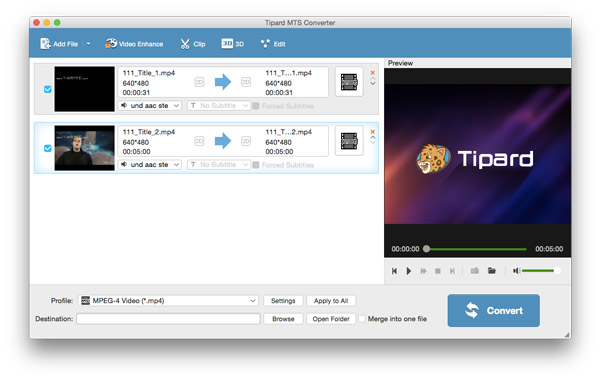Screen dimensions: 600x380
Task: Uncheck the 111_Title_1.mp4 file checkbox
Action: (x=48, y=89)
